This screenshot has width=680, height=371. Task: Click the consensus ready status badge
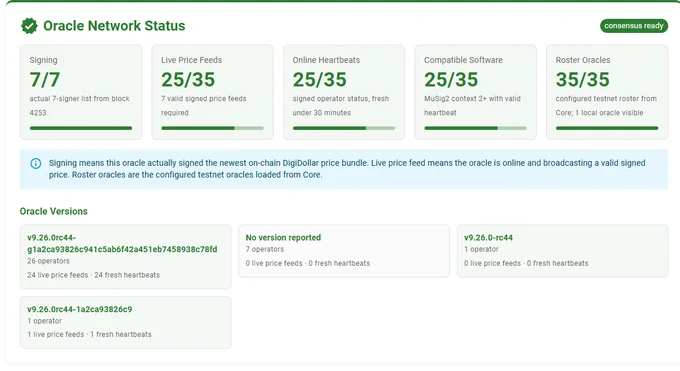(634, 26)
